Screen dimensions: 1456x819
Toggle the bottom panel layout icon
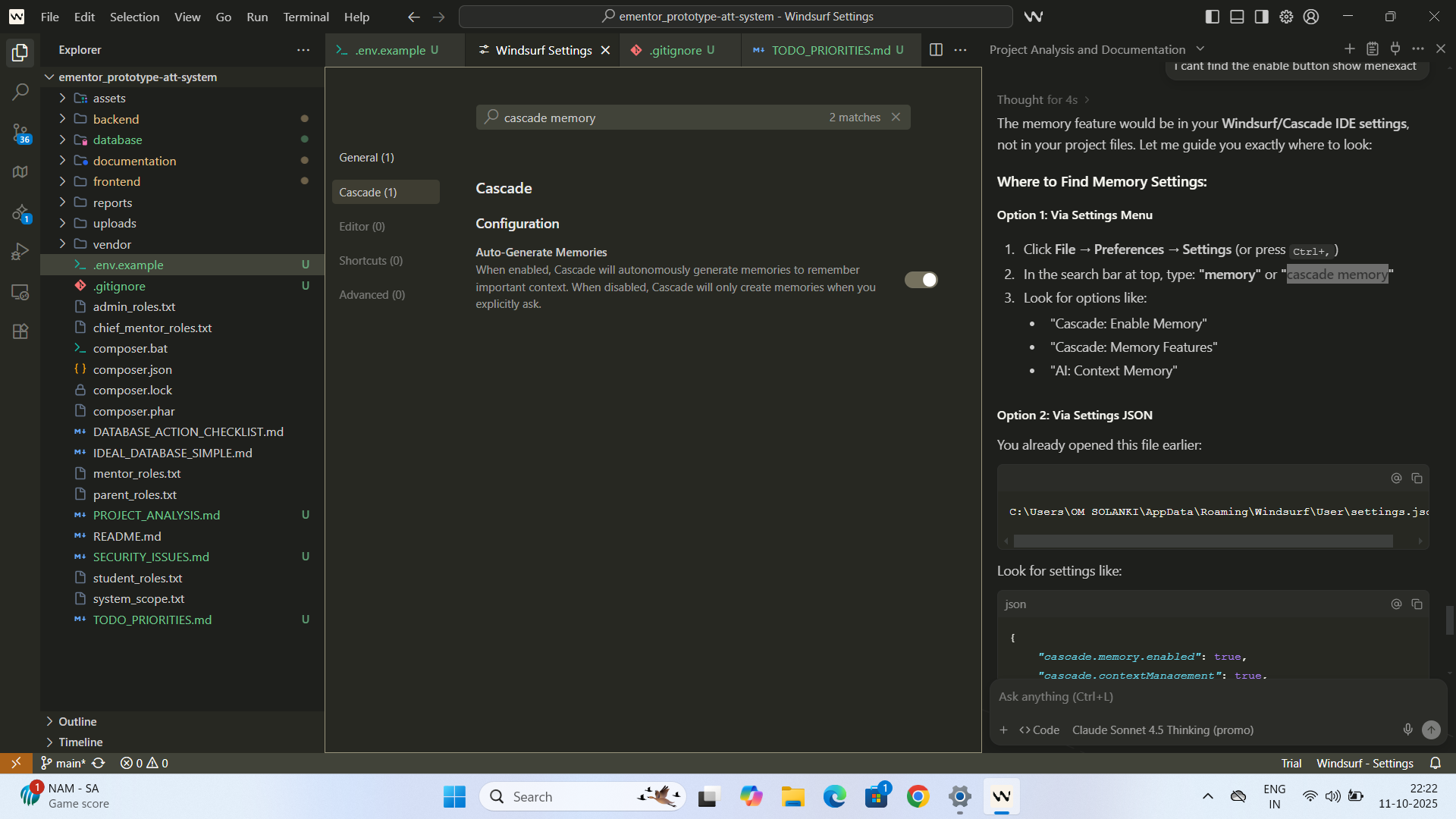click(x=1237, y=16)
